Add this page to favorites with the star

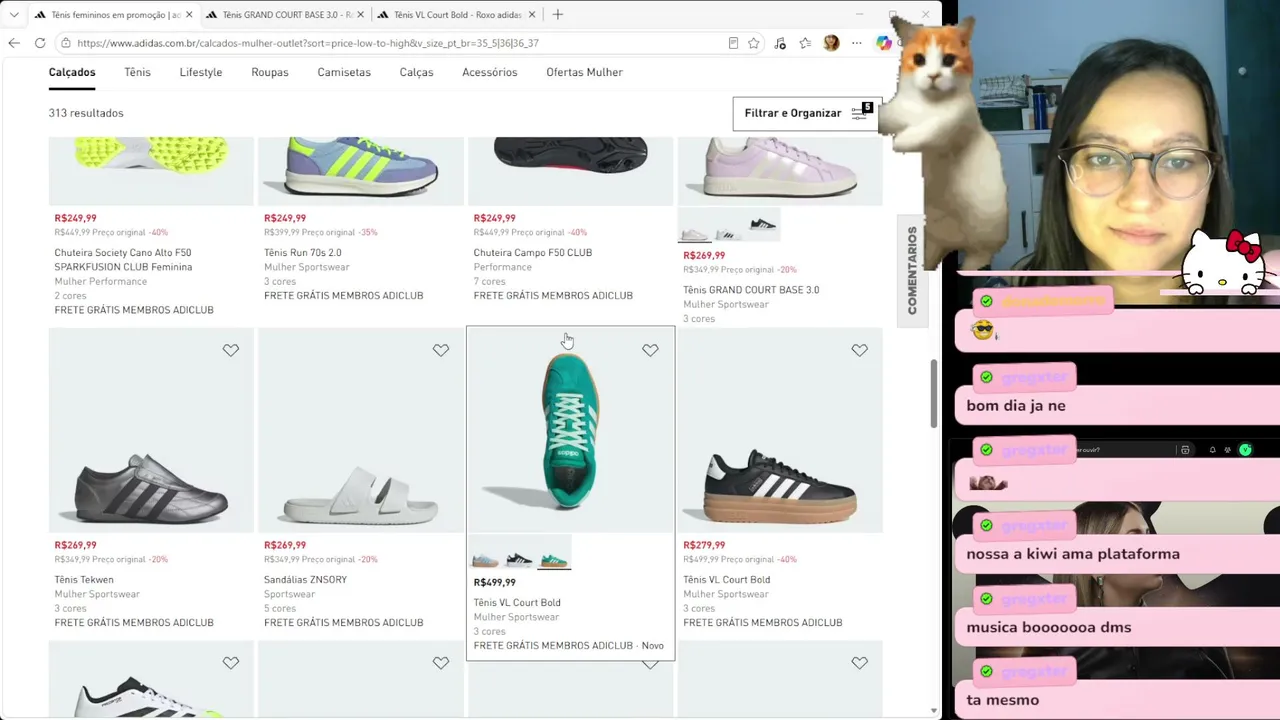(754, 43)
